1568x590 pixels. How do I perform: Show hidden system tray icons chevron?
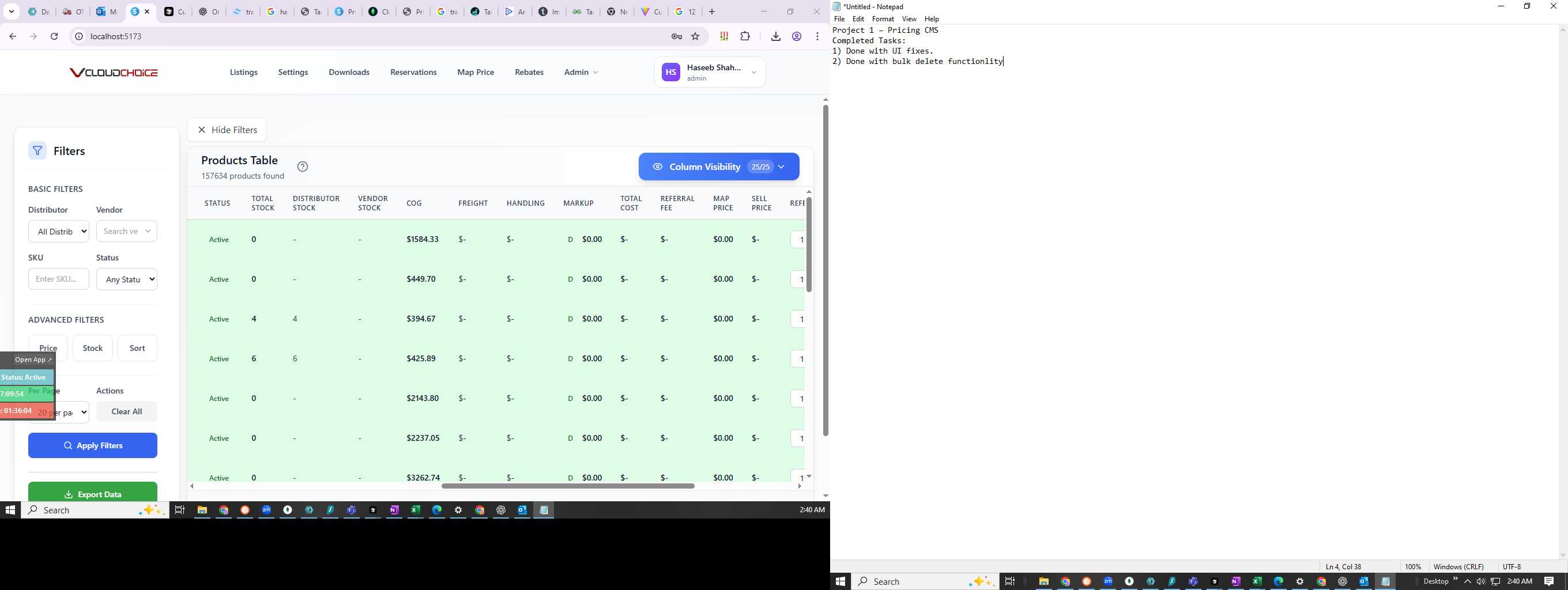1468,581
